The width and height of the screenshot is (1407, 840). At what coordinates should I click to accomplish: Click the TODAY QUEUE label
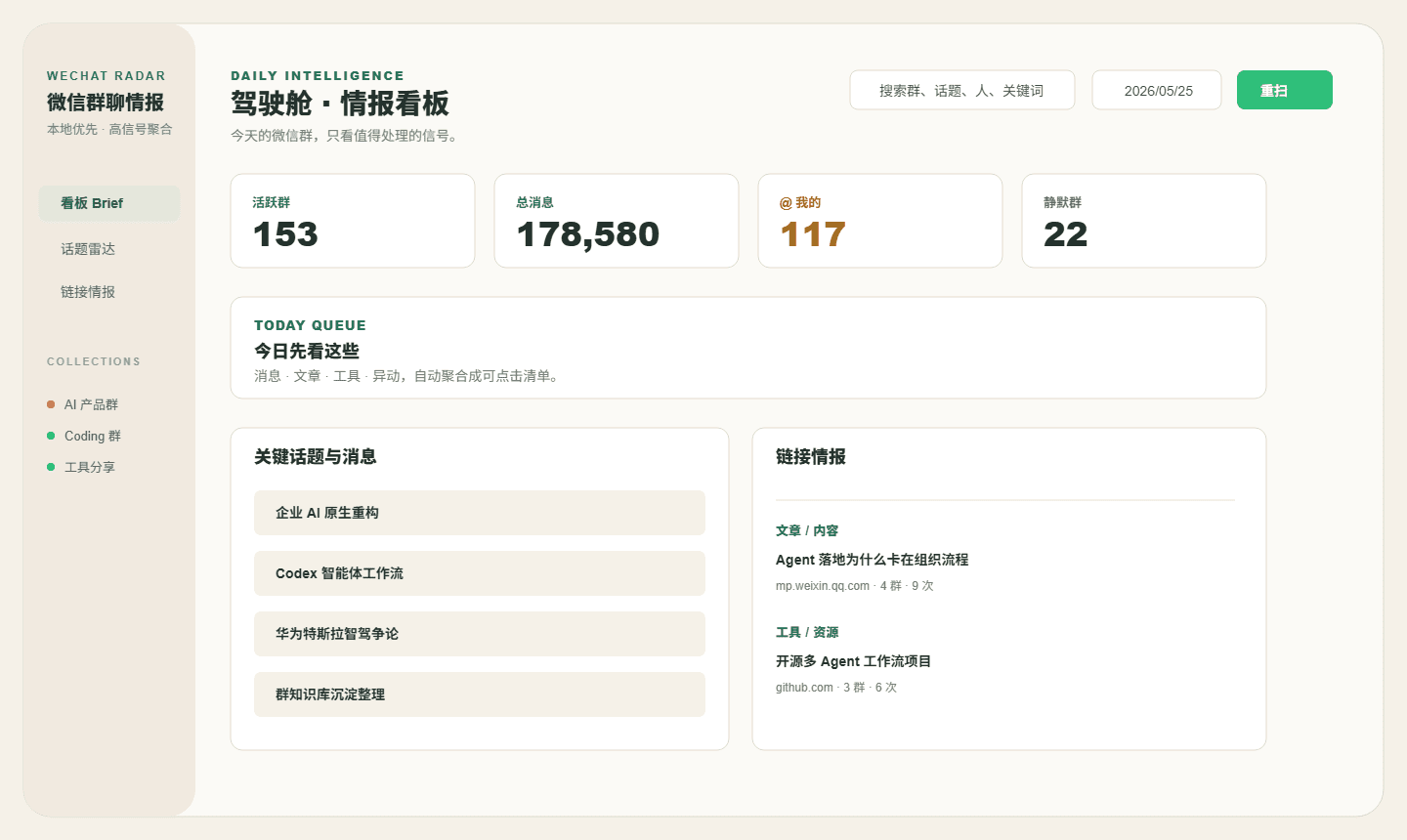[x=310, y=325]
